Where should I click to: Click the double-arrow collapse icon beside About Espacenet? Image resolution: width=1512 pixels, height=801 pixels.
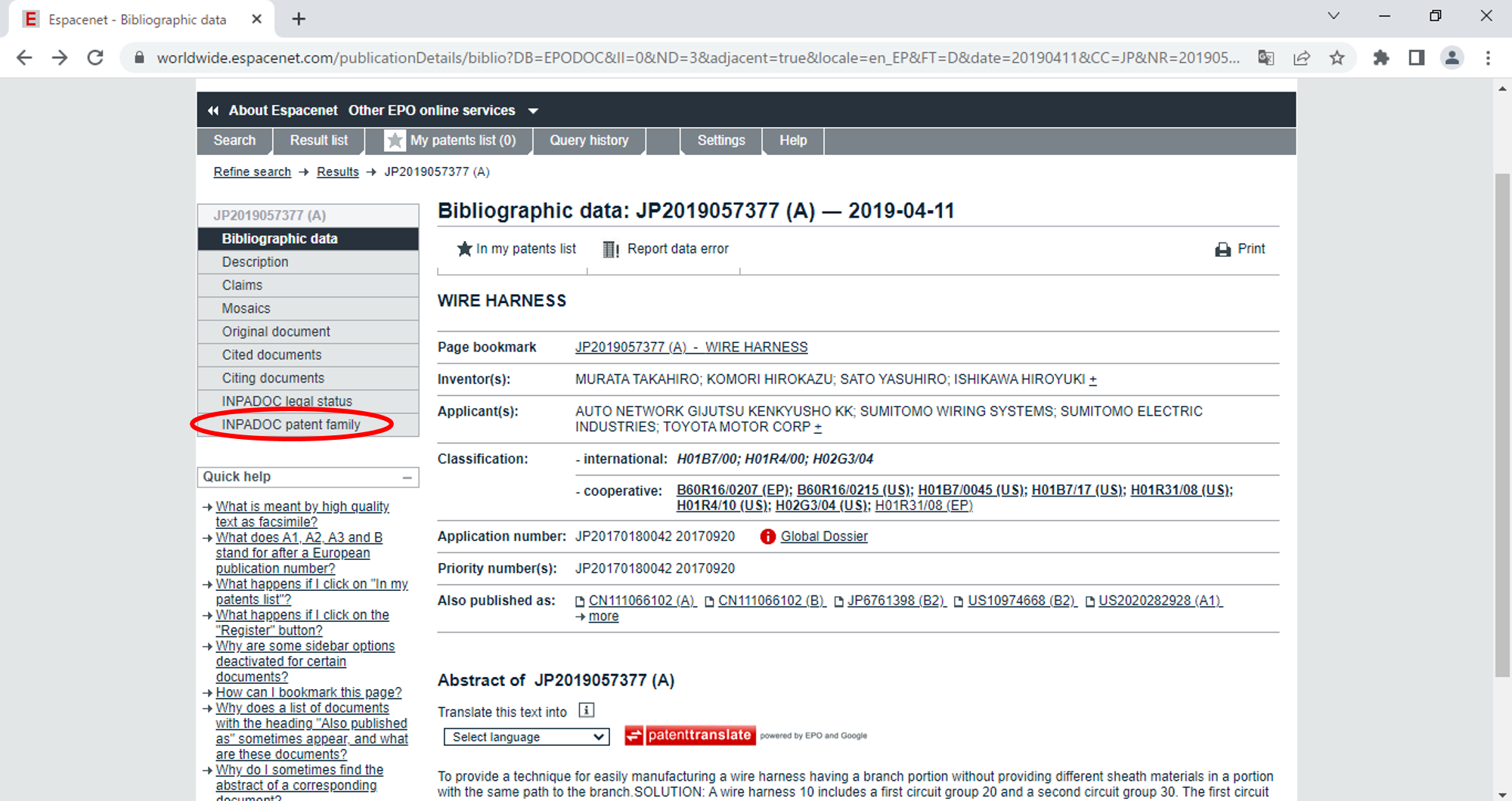pyautogui.click(x=213, y=110)
